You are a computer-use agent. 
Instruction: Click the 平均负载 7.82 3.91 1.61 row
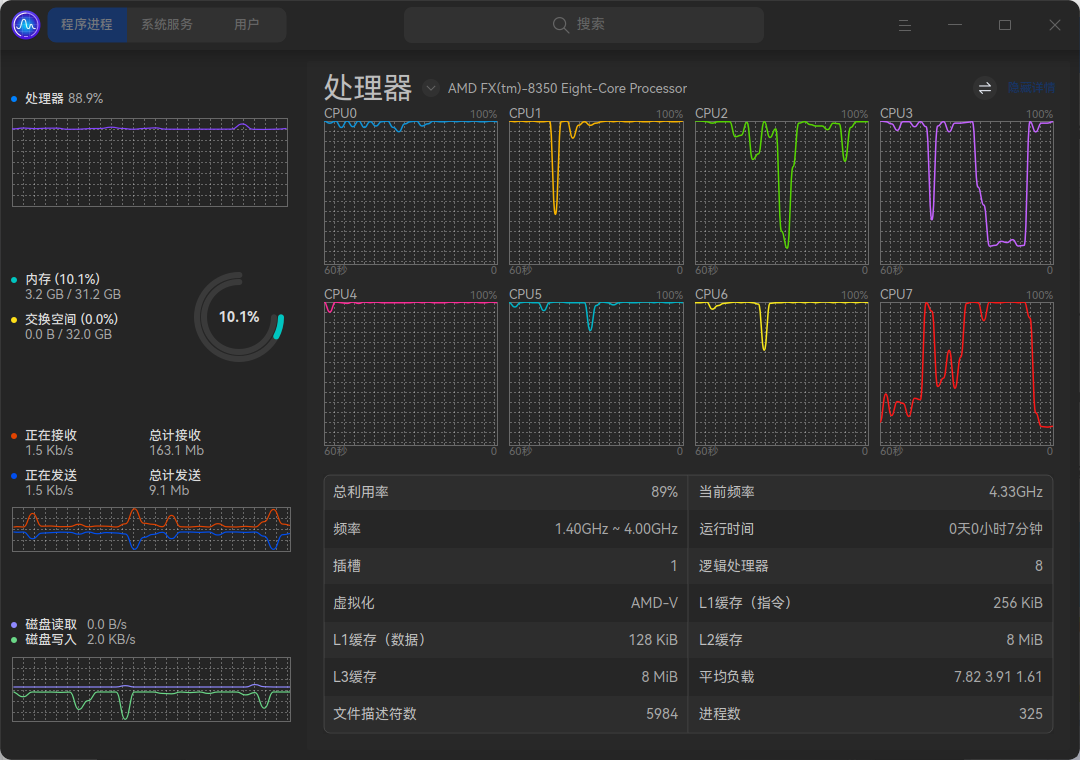coord(871,677)
